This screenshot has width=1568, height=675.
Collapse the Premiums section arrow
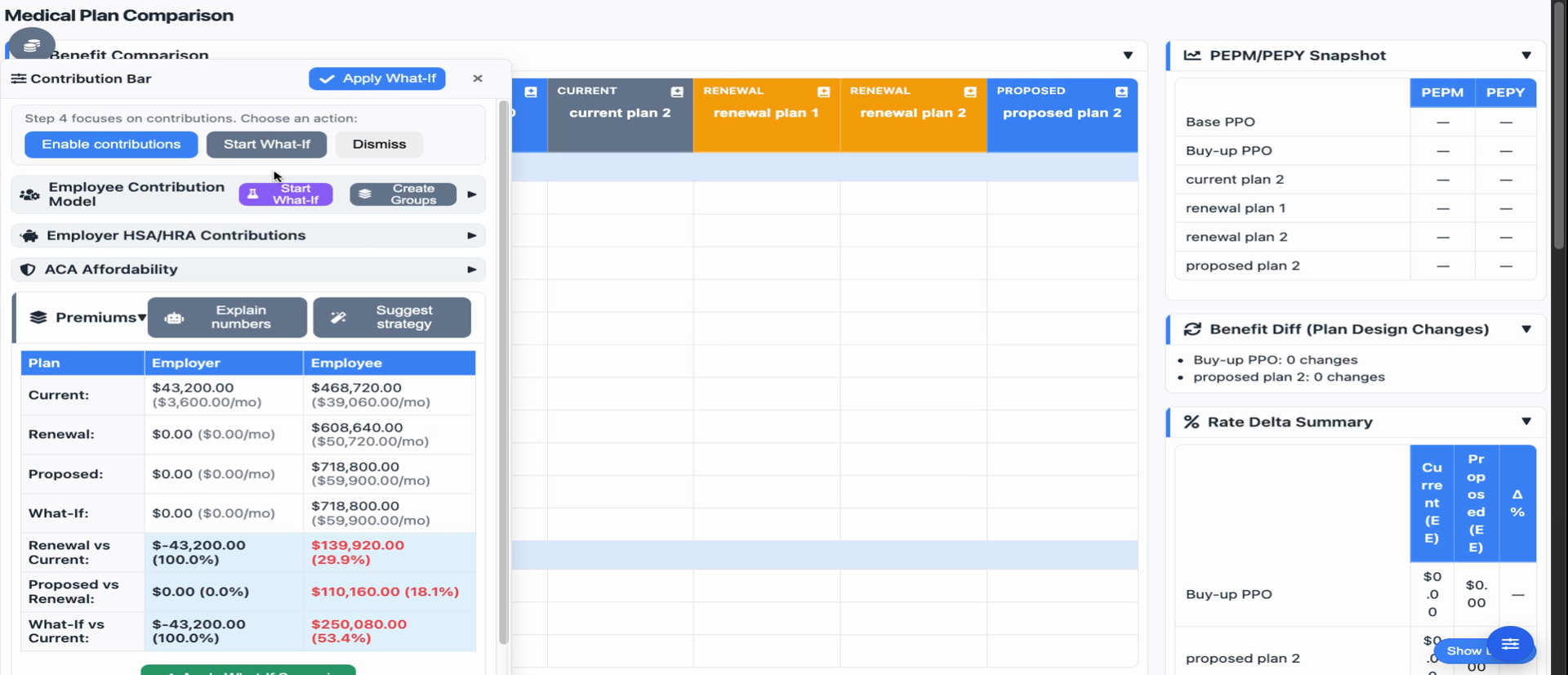tap(142, 317)
